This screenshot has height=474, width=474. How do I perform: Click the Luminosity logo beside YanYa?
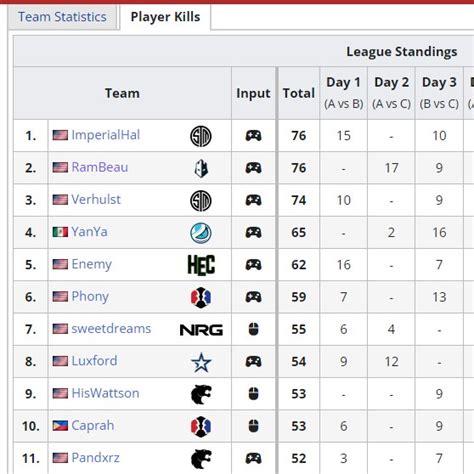(x=201, y=233)
